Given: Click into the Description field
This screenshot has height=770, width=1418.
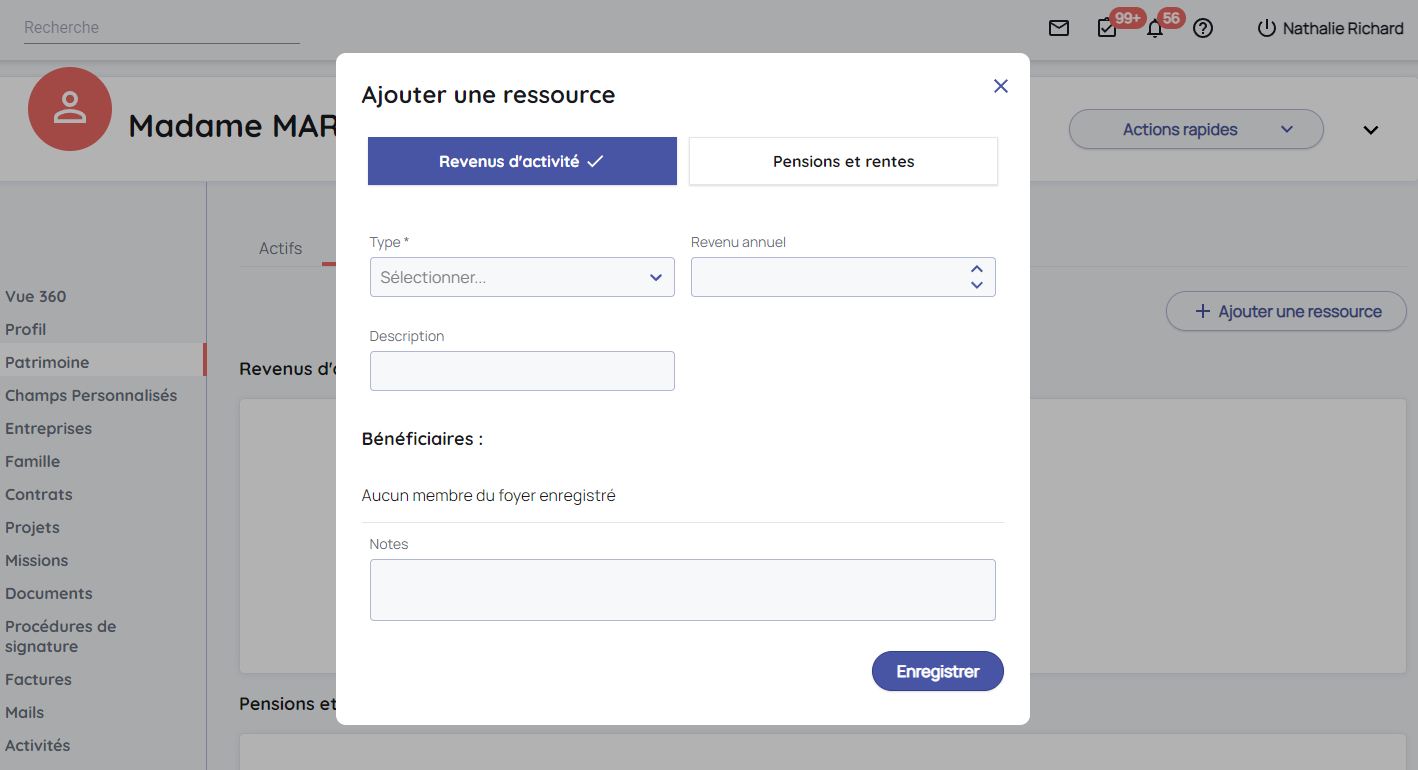Looking at the screenshot, I should (x=522, y=371).
